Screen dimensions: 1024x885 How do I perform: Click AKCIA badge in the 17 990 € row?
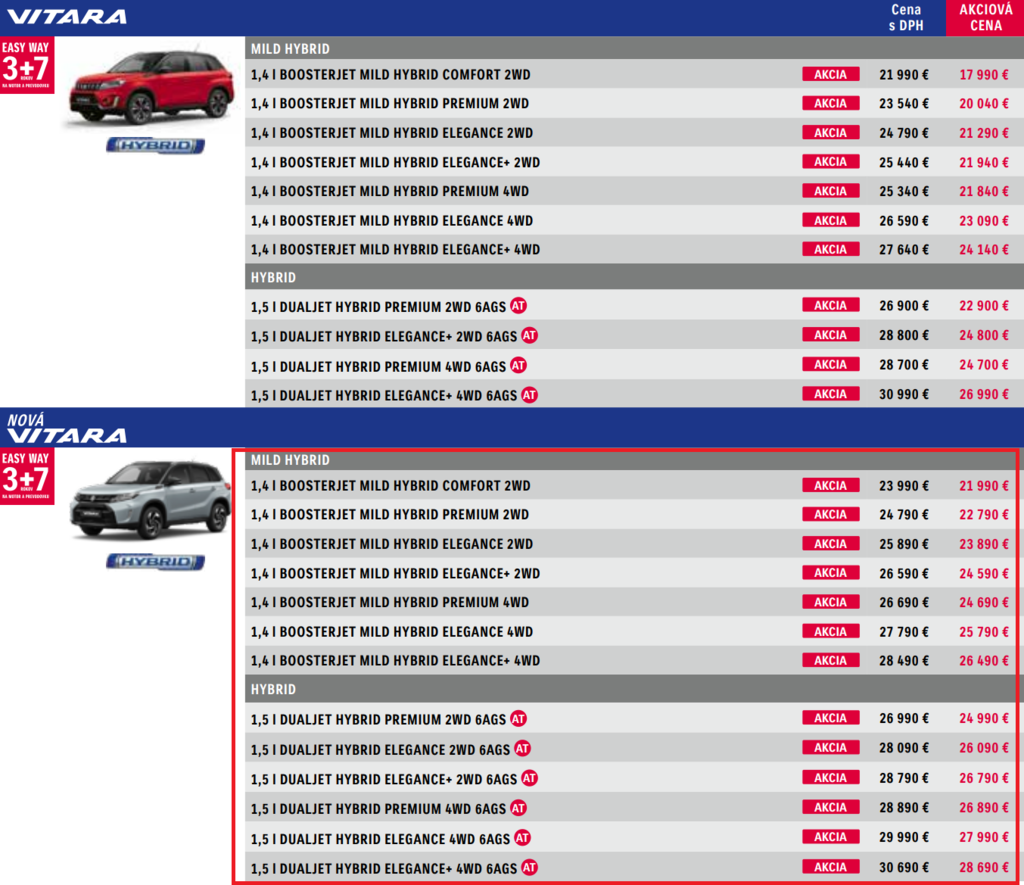pyautogui.click(x=830, y=74)
